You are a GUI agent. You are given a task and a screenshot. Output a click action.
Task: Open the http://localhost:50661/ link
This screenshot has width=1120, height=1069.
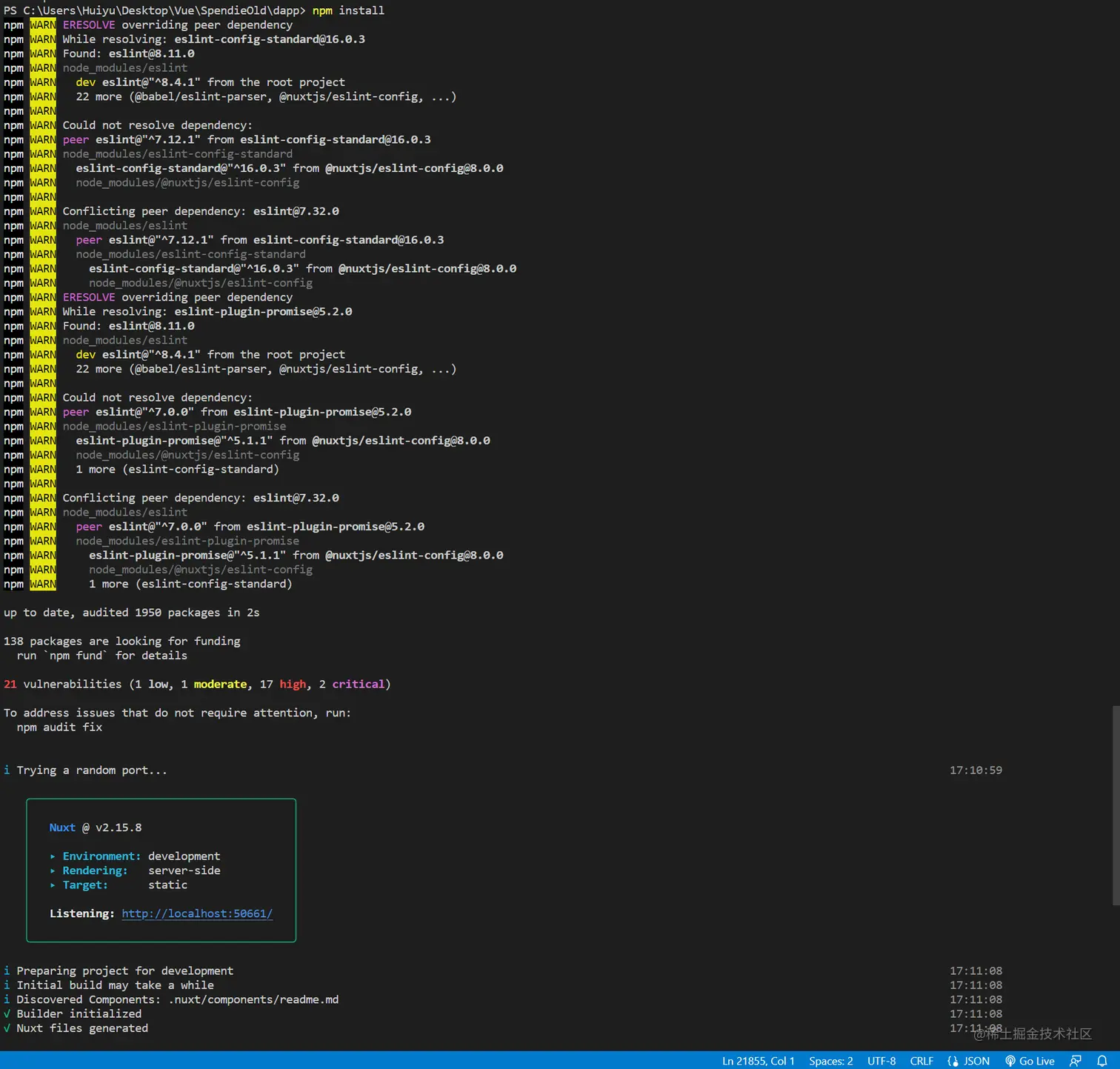pos(197,913)
